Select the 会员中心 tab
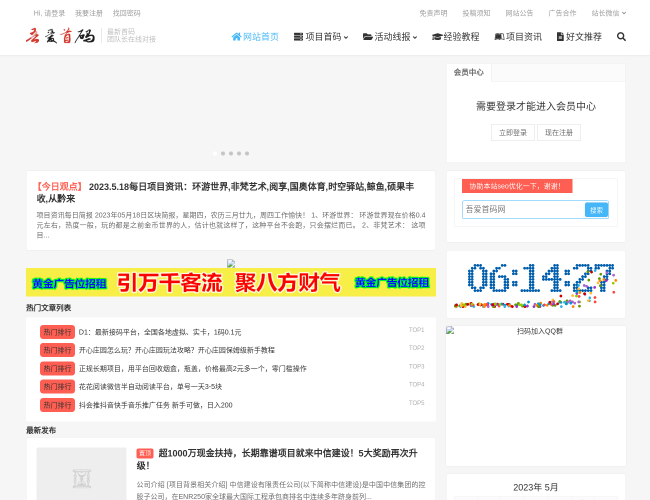Screen dimensions: 650x500 tap(469, 73)
